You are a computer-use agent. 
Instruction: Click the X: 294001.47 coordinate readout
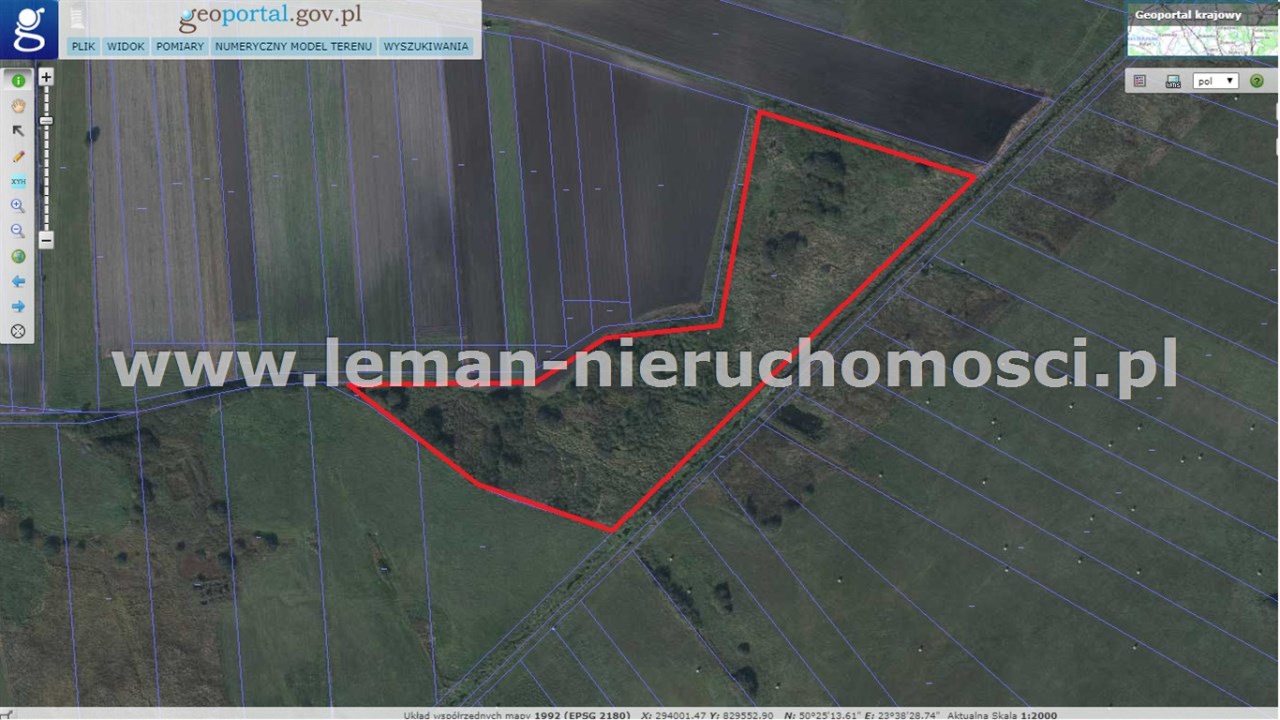pos(674,715)
